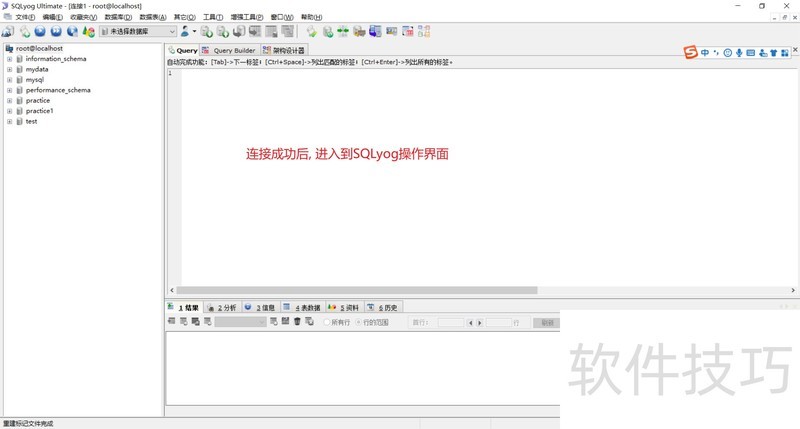Screen dimensions: 800x429
Task: Open the User Manager person icon
Action: coord(185,32)
